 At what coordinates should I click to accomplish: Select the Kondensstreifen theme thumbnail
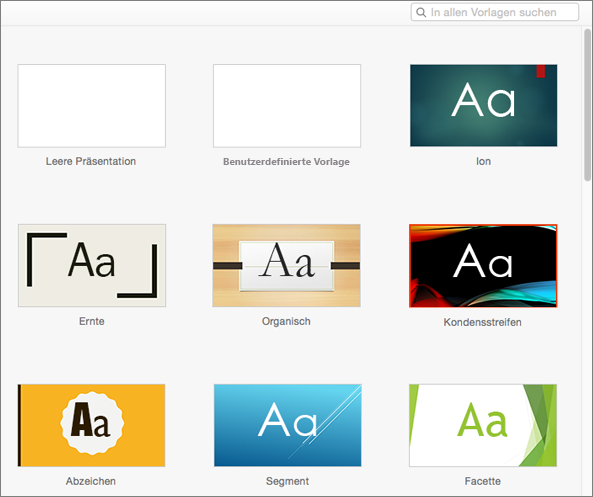[x=483, y=266]
